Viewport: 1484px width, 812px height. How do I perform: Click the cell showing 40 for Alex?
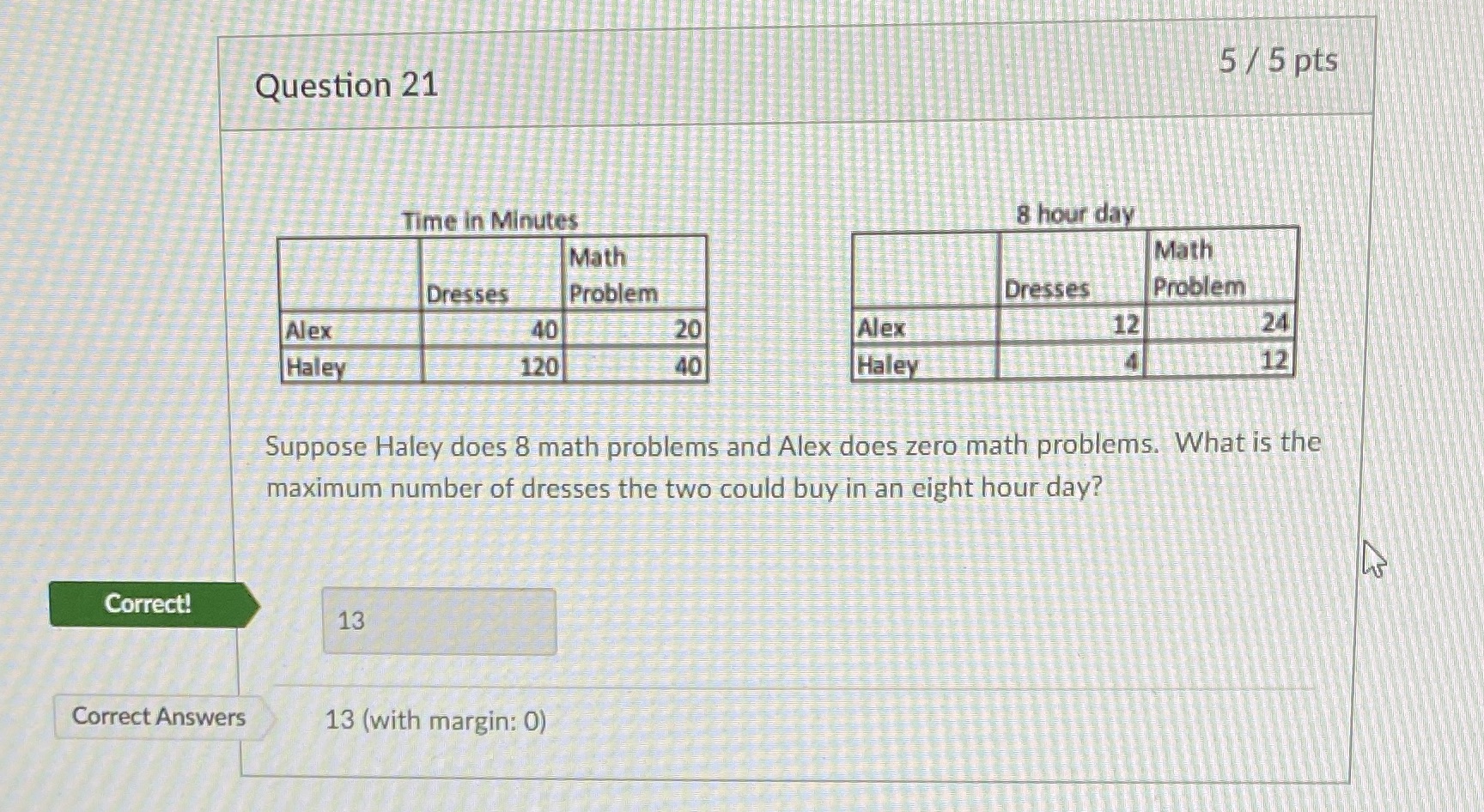coord(545,330)
